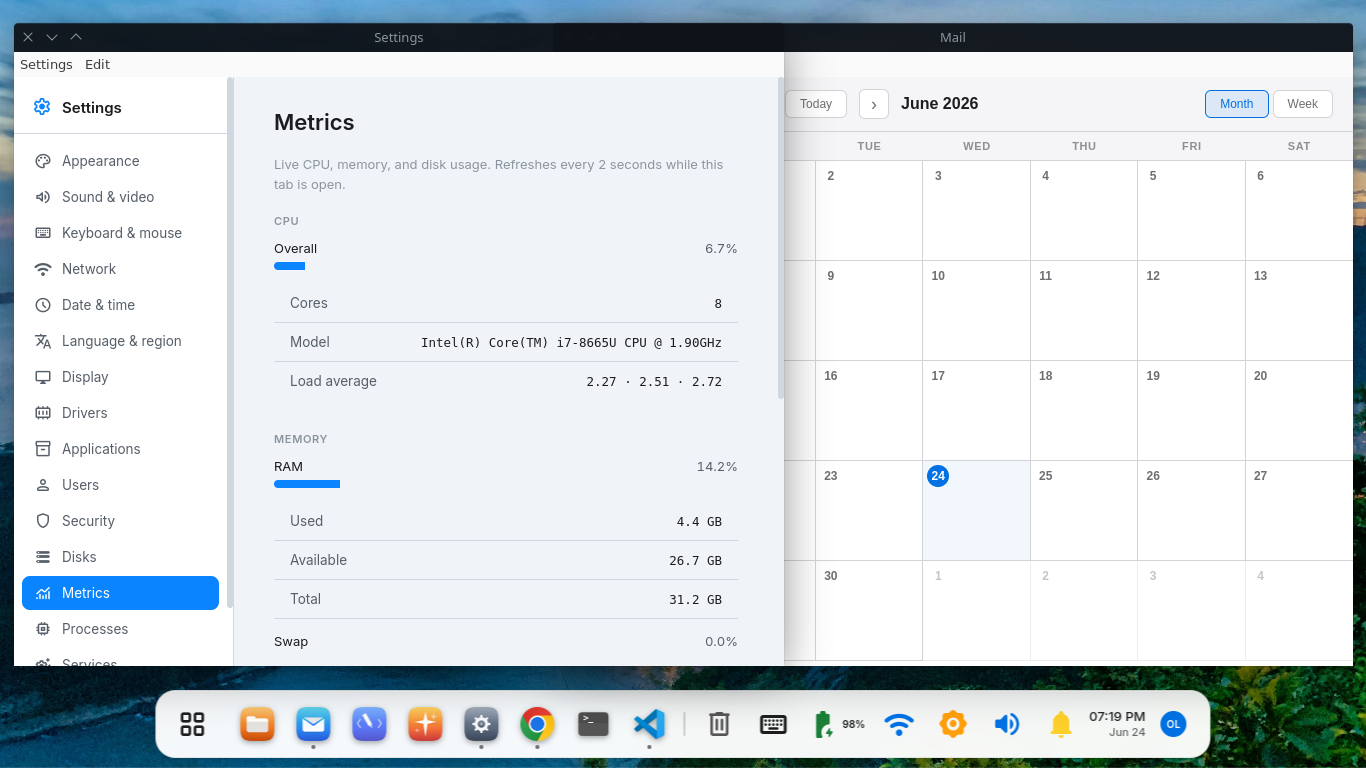Click the Total 31.2 GB row
Image resolution: width=1366 pixels, height=768 pixels.
click(x=506, y=599)
